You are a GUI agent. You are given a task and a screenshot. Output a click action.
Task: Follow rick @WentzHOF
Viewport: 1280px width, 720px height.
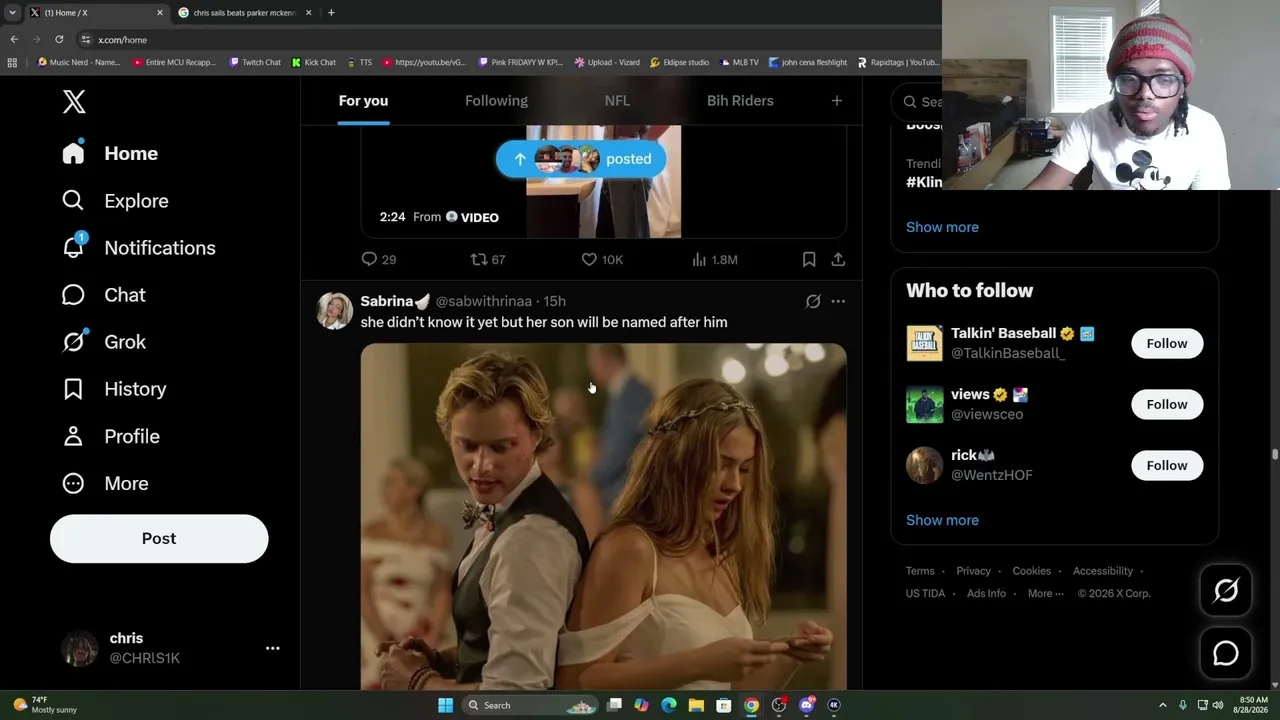[1167, 465]
